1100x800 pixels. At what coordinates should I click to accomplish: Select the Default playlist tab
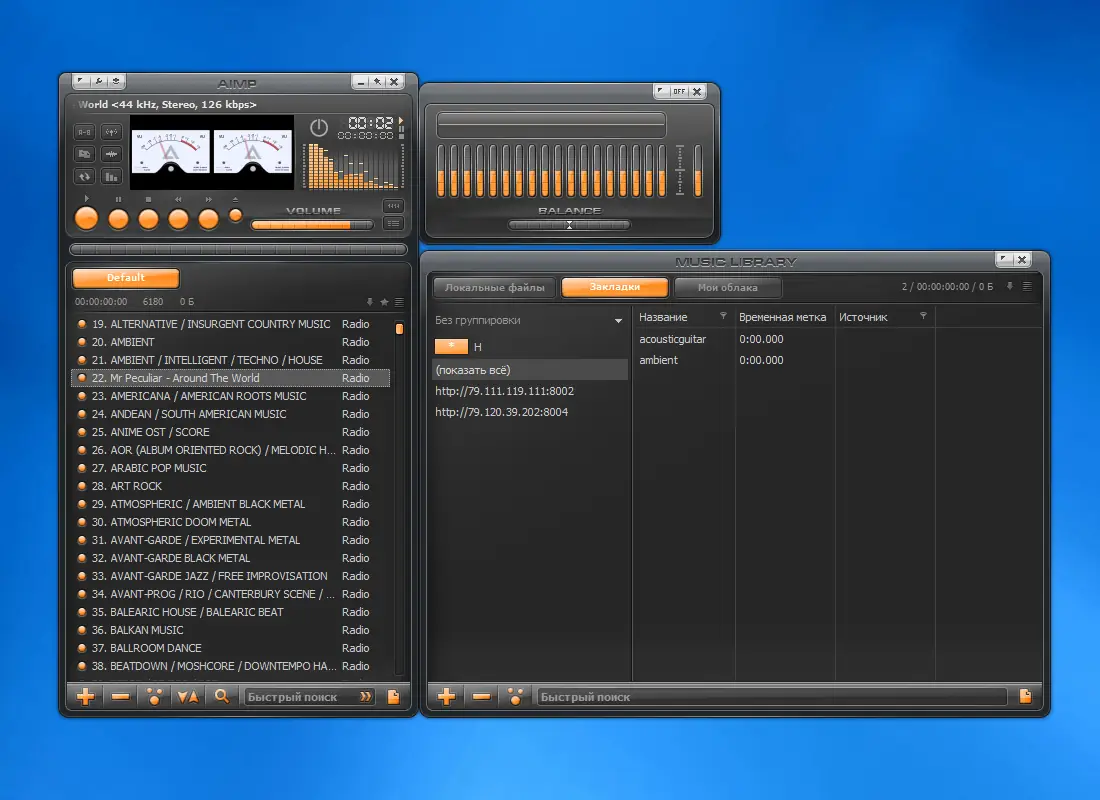[x=126, y=278]
